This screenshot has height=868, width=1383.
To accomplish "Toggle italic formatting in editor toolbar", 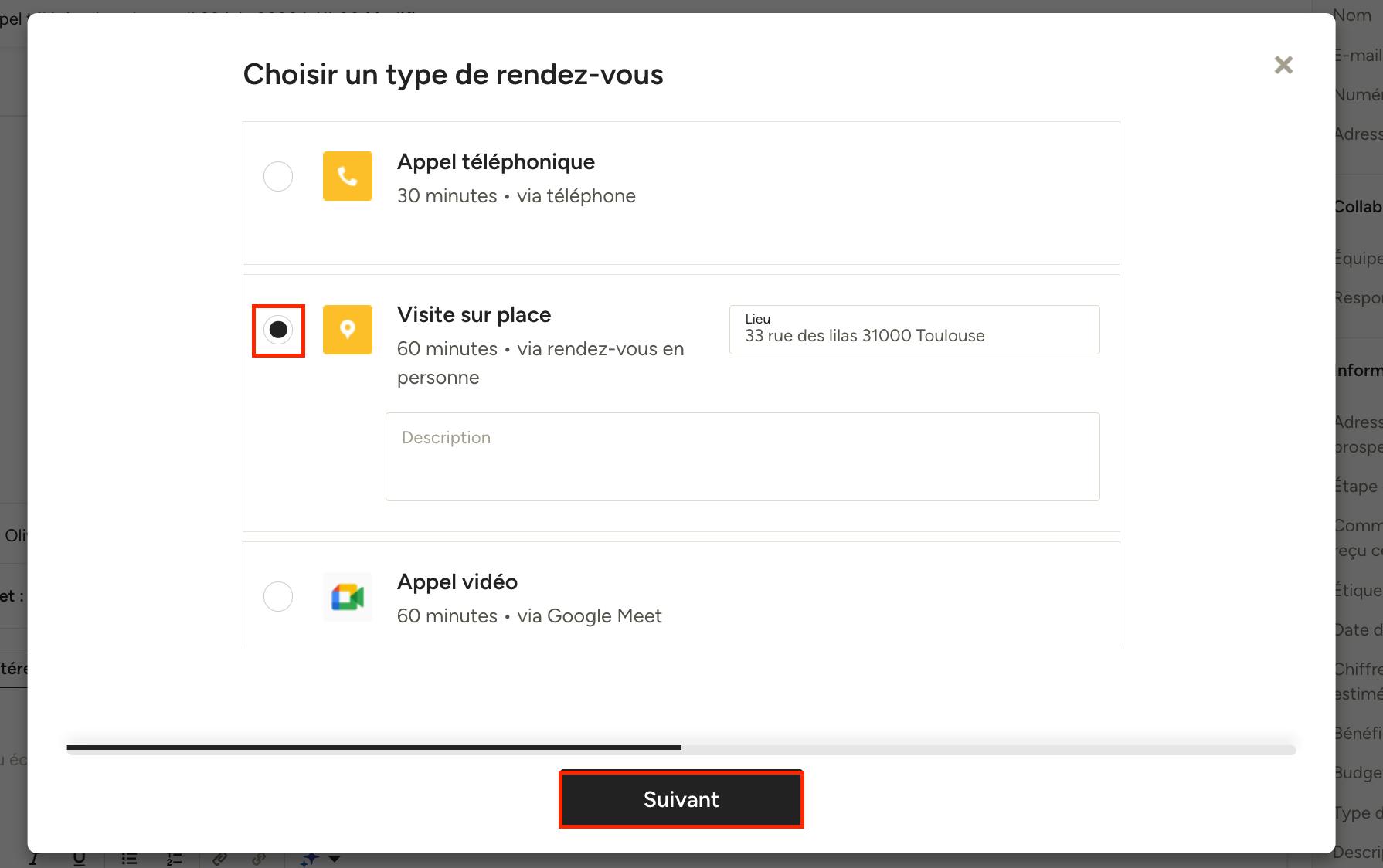I will (33, 859).
